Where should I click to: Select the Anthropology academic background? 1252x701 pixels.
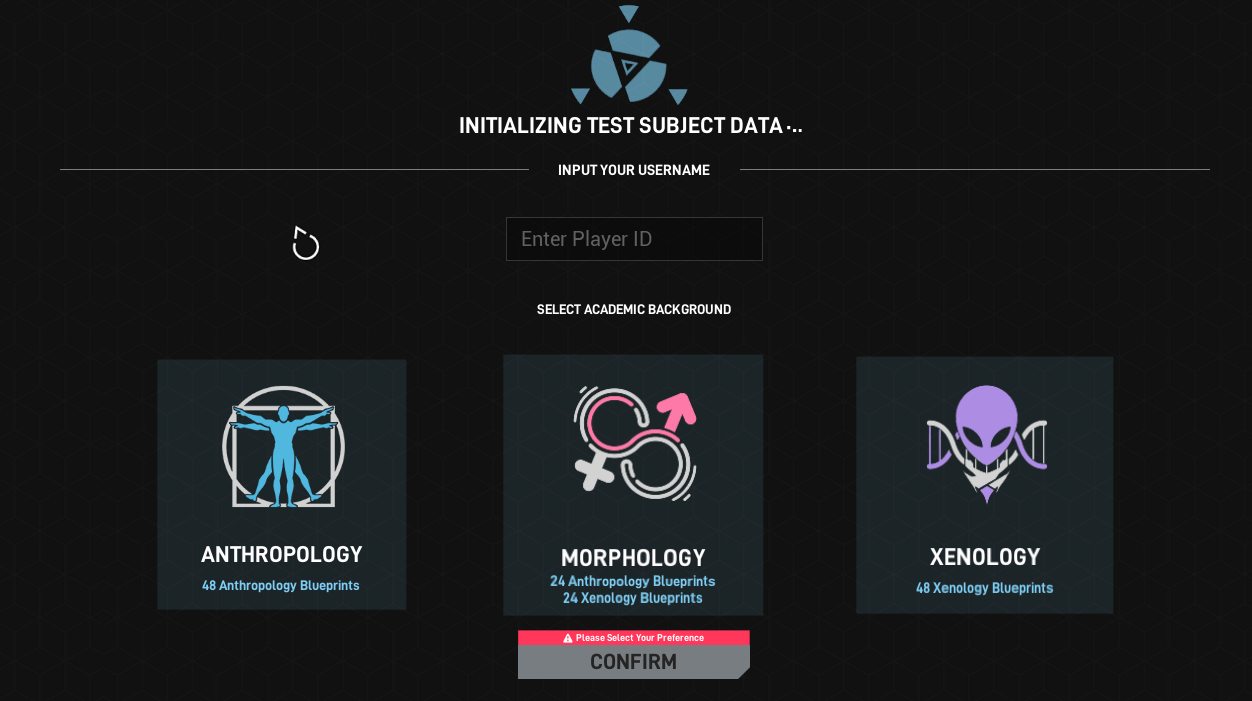pyautogui.click(x=281, y=484)
